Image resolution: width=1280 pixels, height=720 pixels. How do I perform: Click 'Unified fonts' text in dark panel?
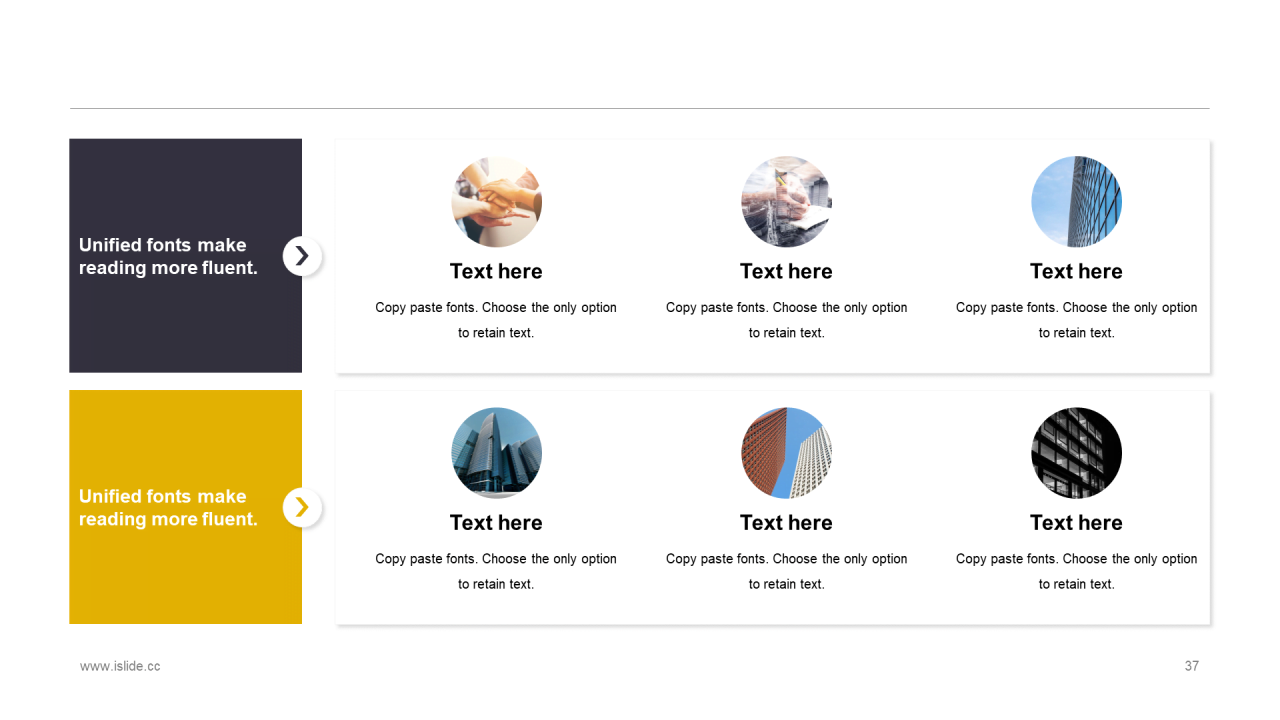pyautogui.click(x=168, y=256)
